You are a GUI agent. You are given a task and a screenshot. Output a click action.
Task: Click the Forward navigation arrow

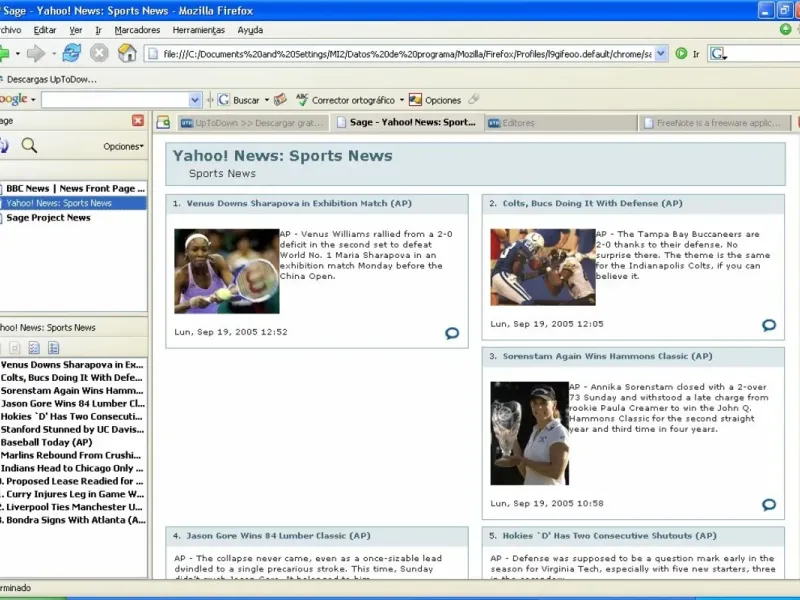click(36, 53)
